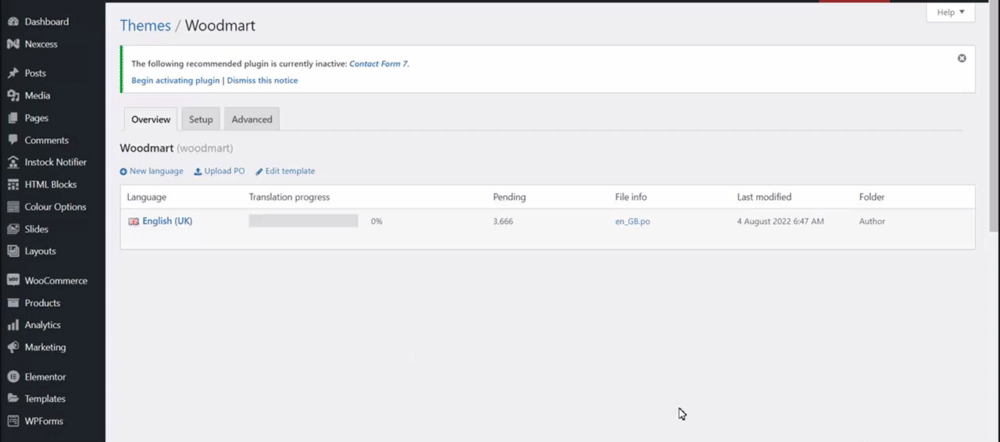The height and width of the screenshot is (442, 1000).
Task: Click the Pages icon in sidebar
Action: [x=13, y=118]
